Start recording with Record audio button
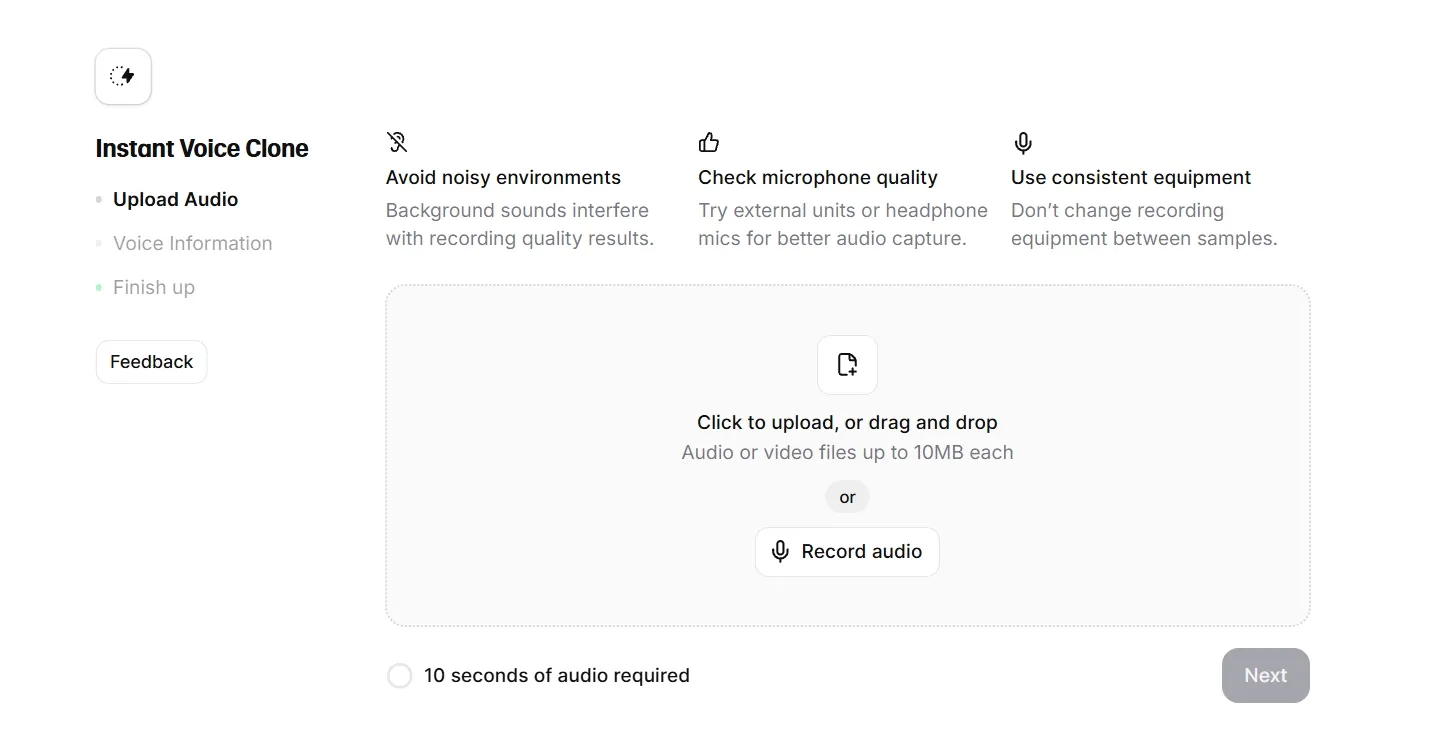 (x=847, y=552)
